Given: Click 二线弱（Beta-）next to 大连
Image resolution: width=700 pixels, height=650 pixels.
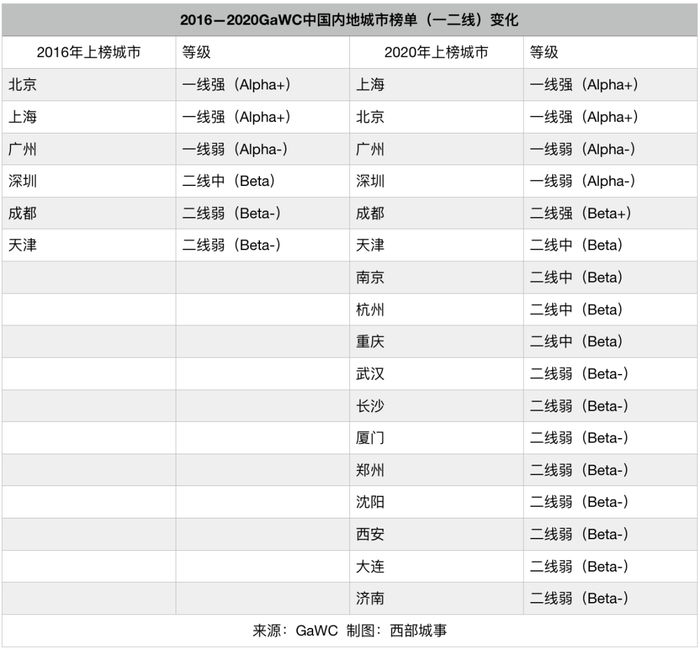Looking at the screenshot, I should pos(579,566).
